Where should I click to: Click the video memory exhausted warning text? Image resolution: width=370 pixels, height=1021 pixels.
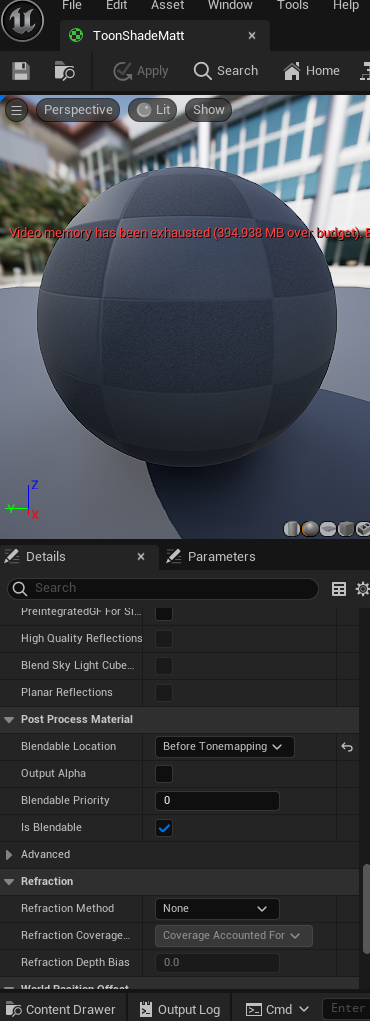pos(190,233)
